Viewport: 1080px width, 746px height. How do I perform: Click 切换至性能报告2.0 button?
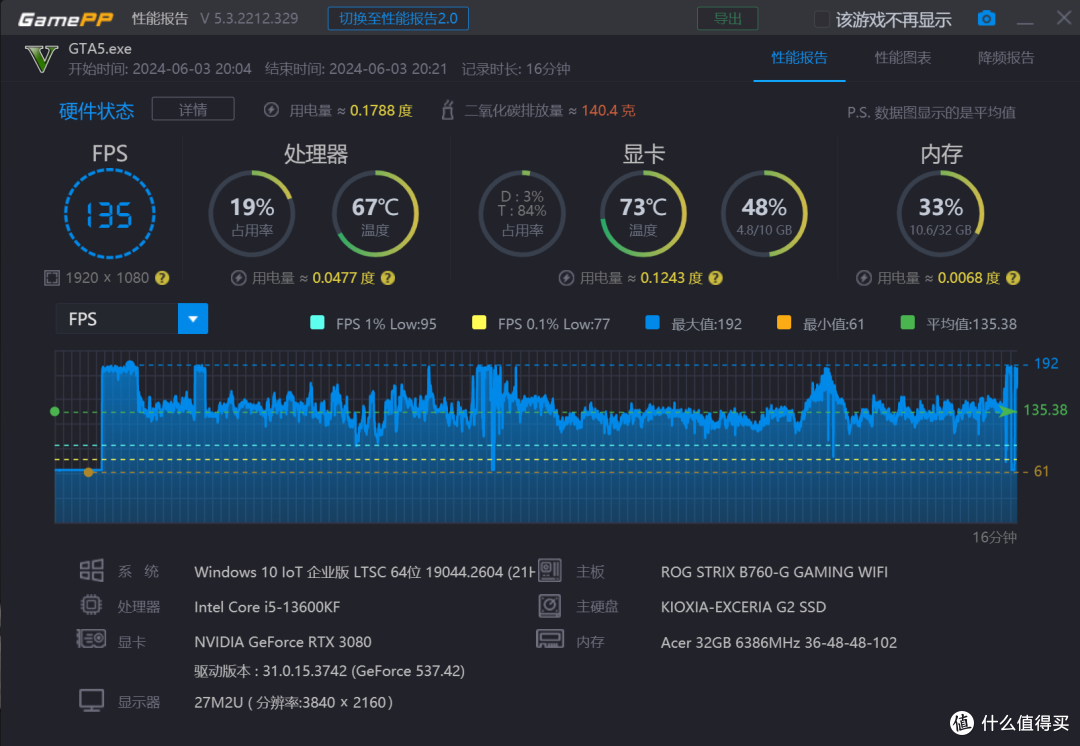pyautogui.click(x=398, y=19)
